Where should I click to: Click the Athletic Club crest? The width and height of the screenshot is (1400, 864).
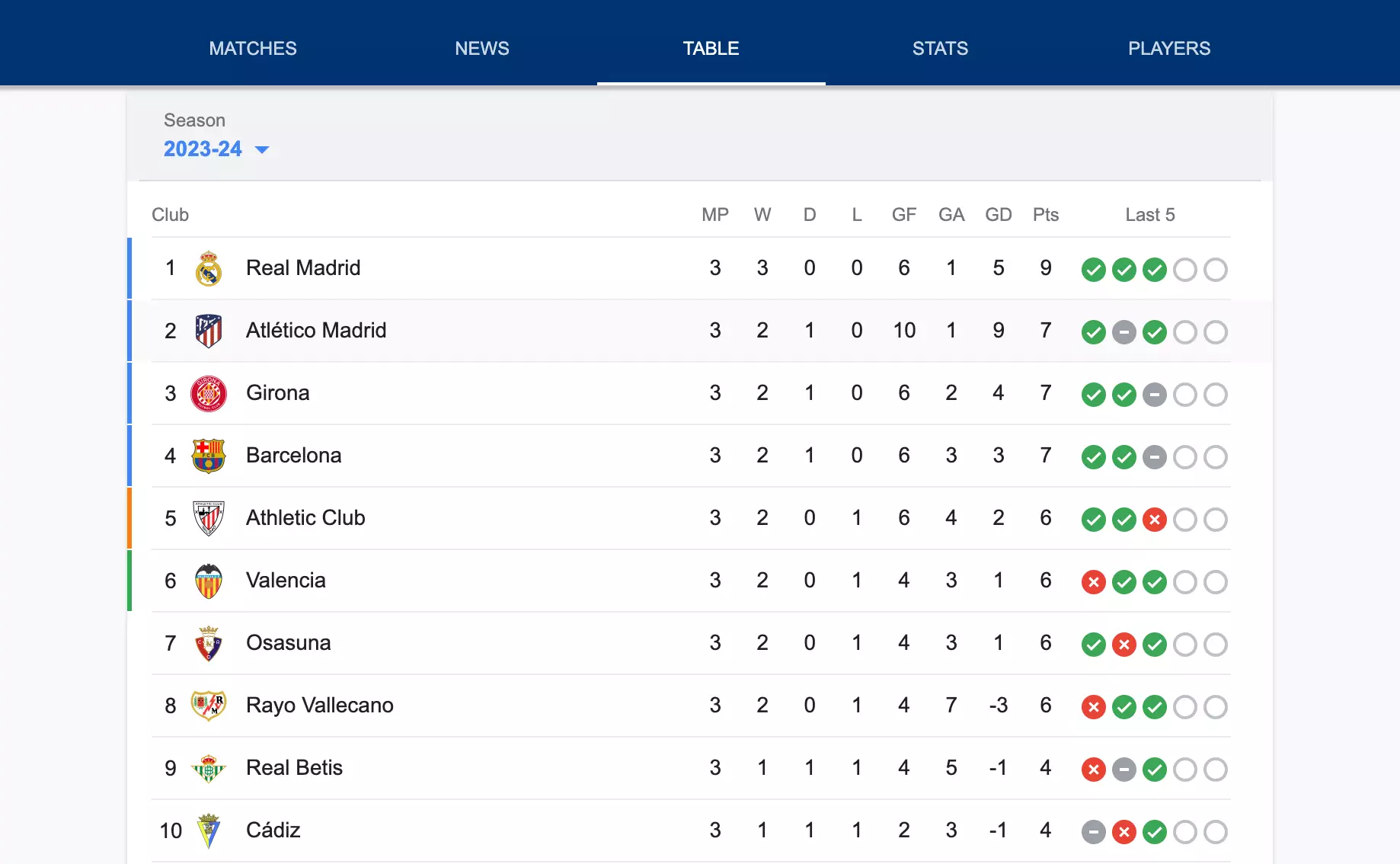click(x=209, y=518)
